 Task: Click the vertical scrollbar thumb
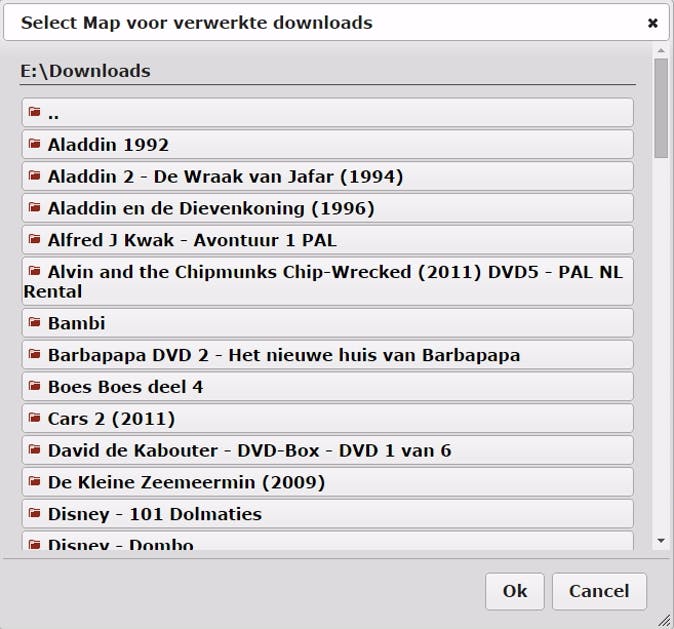661,108
